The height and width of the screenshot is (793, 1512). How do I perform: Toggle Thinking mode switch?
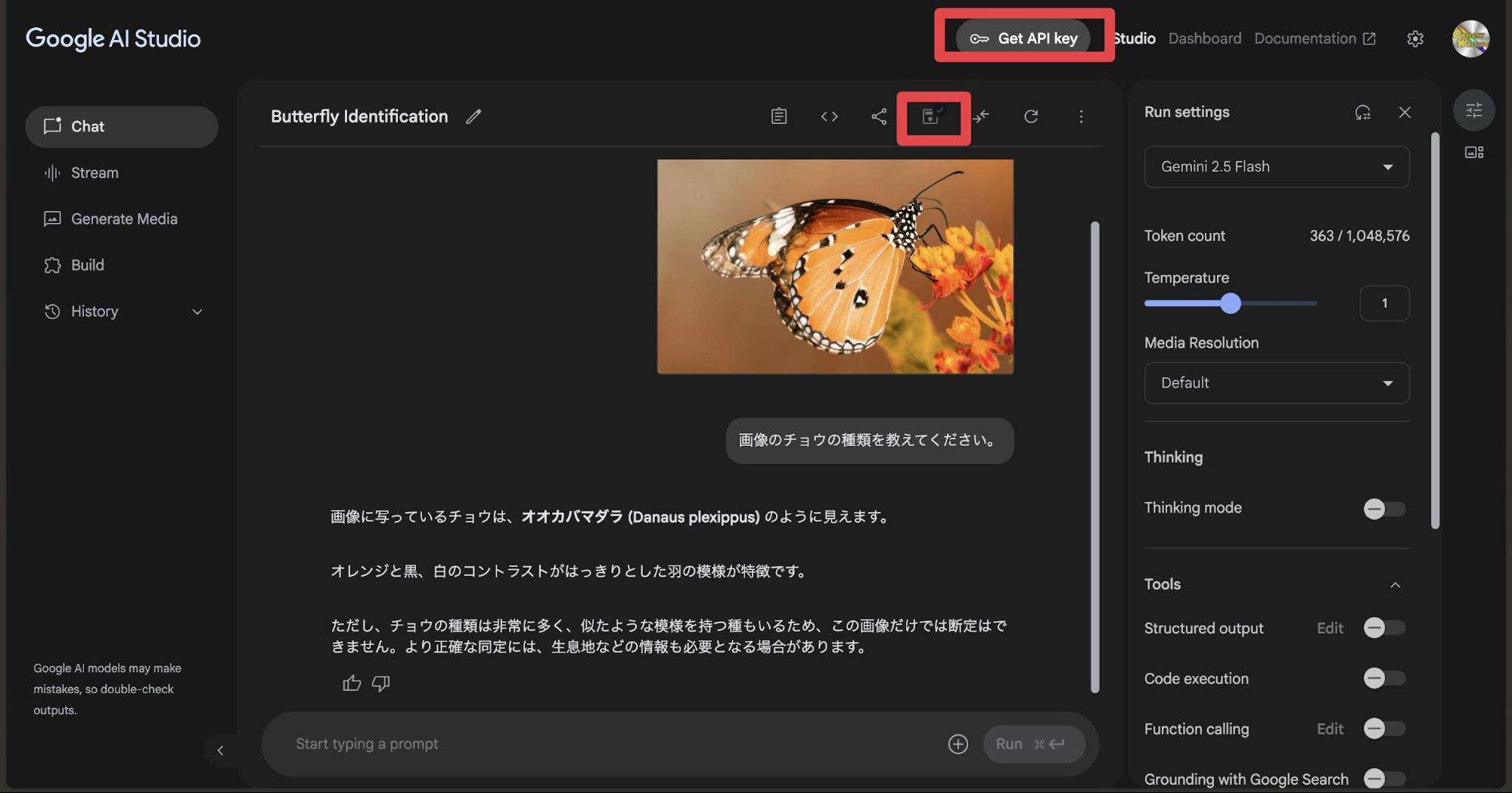1384,509
